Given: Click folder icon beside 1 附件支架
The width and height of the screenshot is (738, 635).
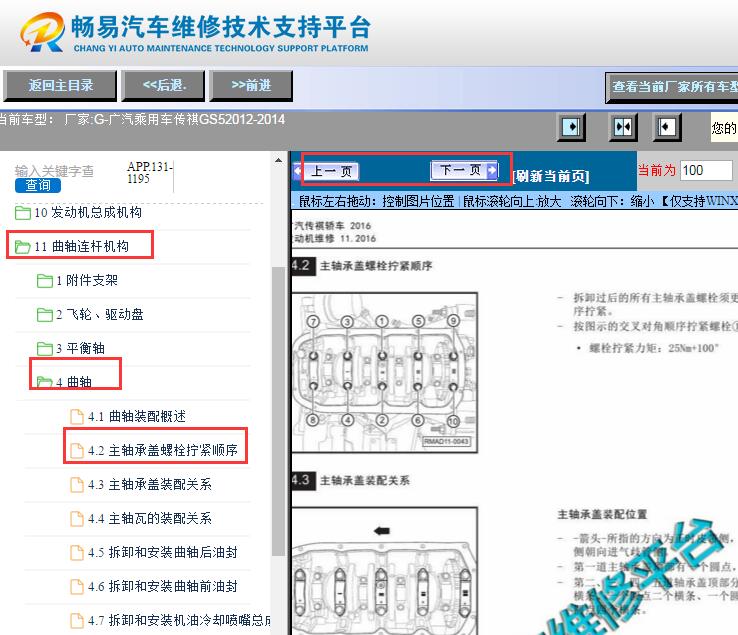Looking at the screenshot, I should 45,281.
